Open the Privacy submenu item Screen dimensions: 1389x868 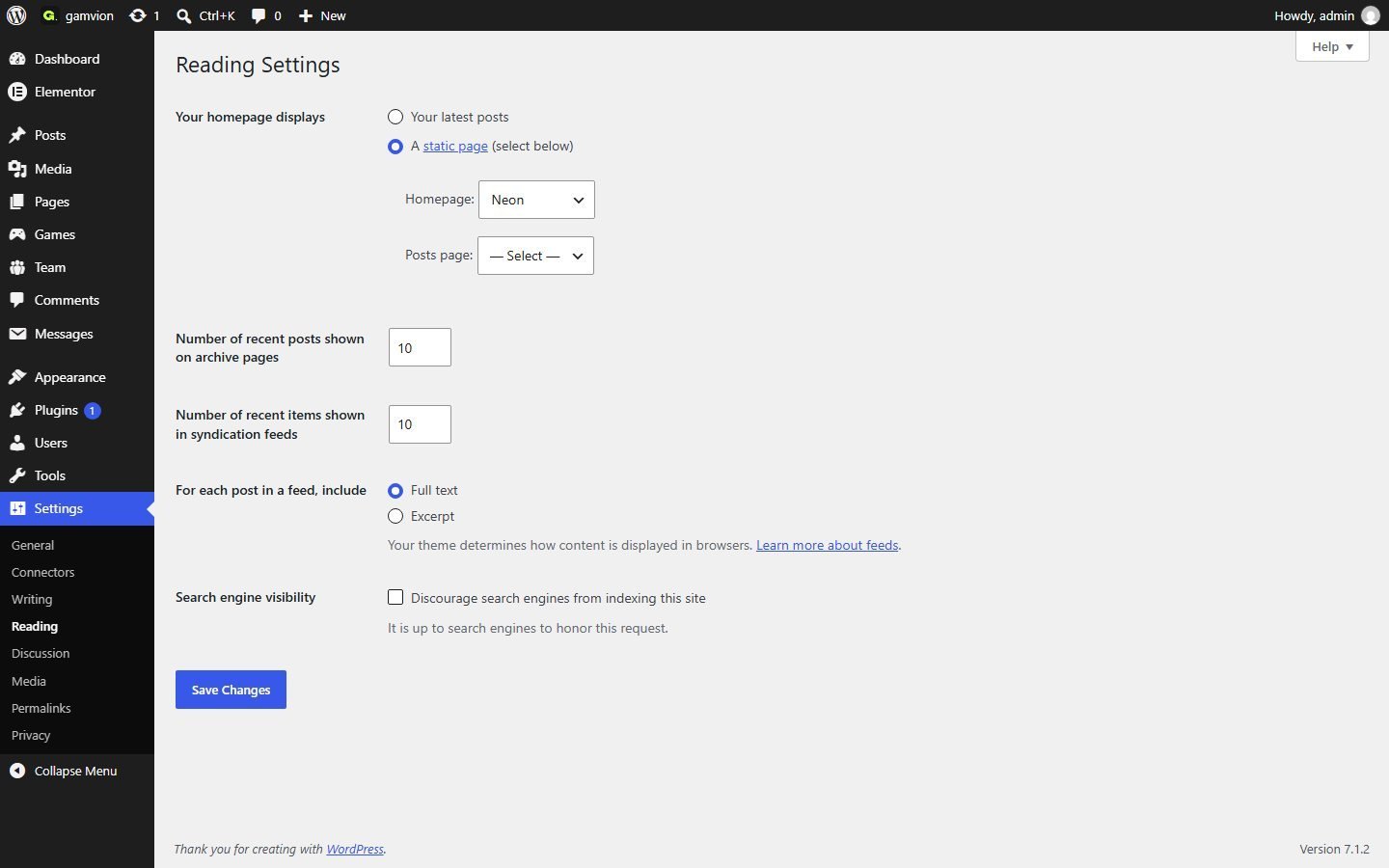(x=31, y=735)
